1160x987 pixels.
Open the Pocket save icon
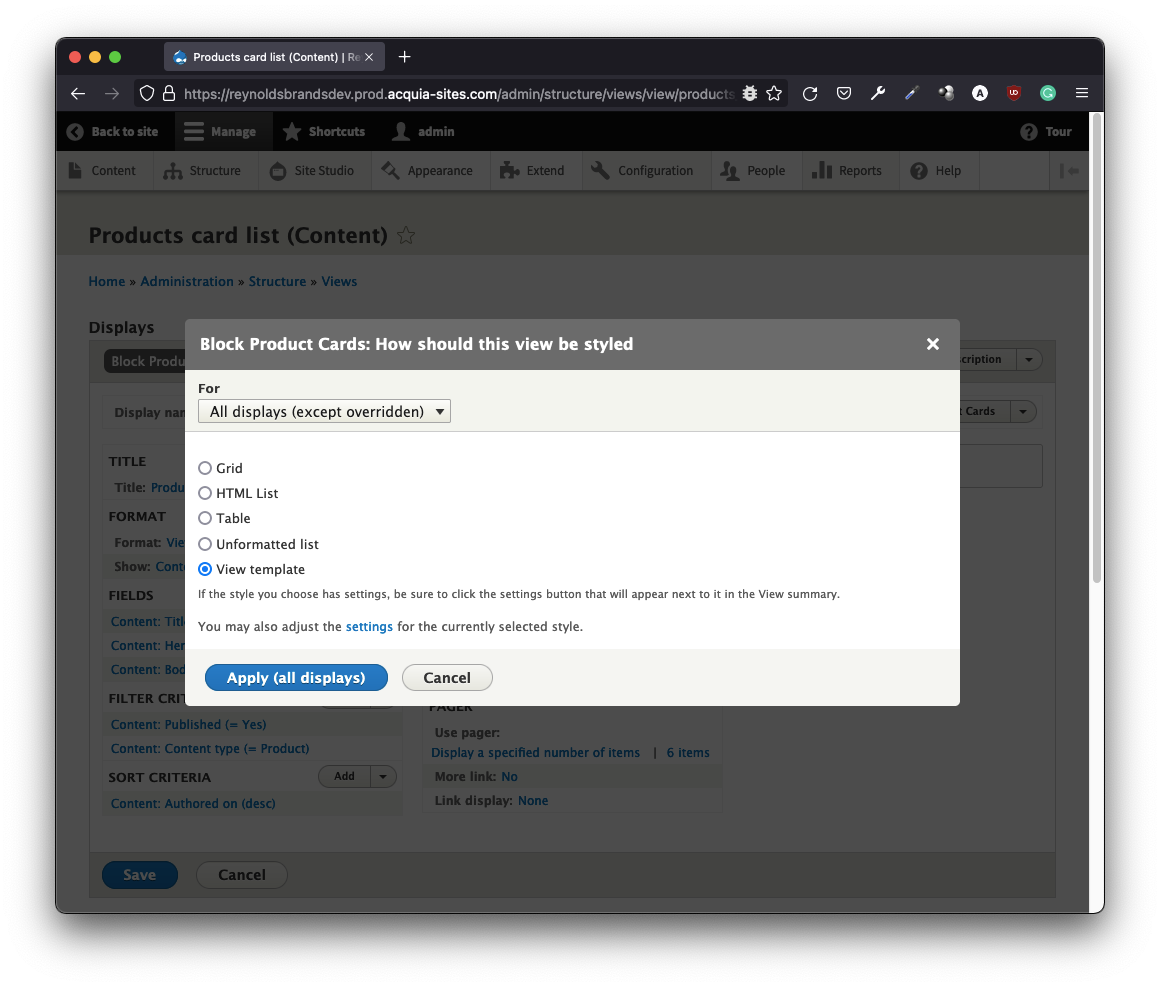(844, 93)
